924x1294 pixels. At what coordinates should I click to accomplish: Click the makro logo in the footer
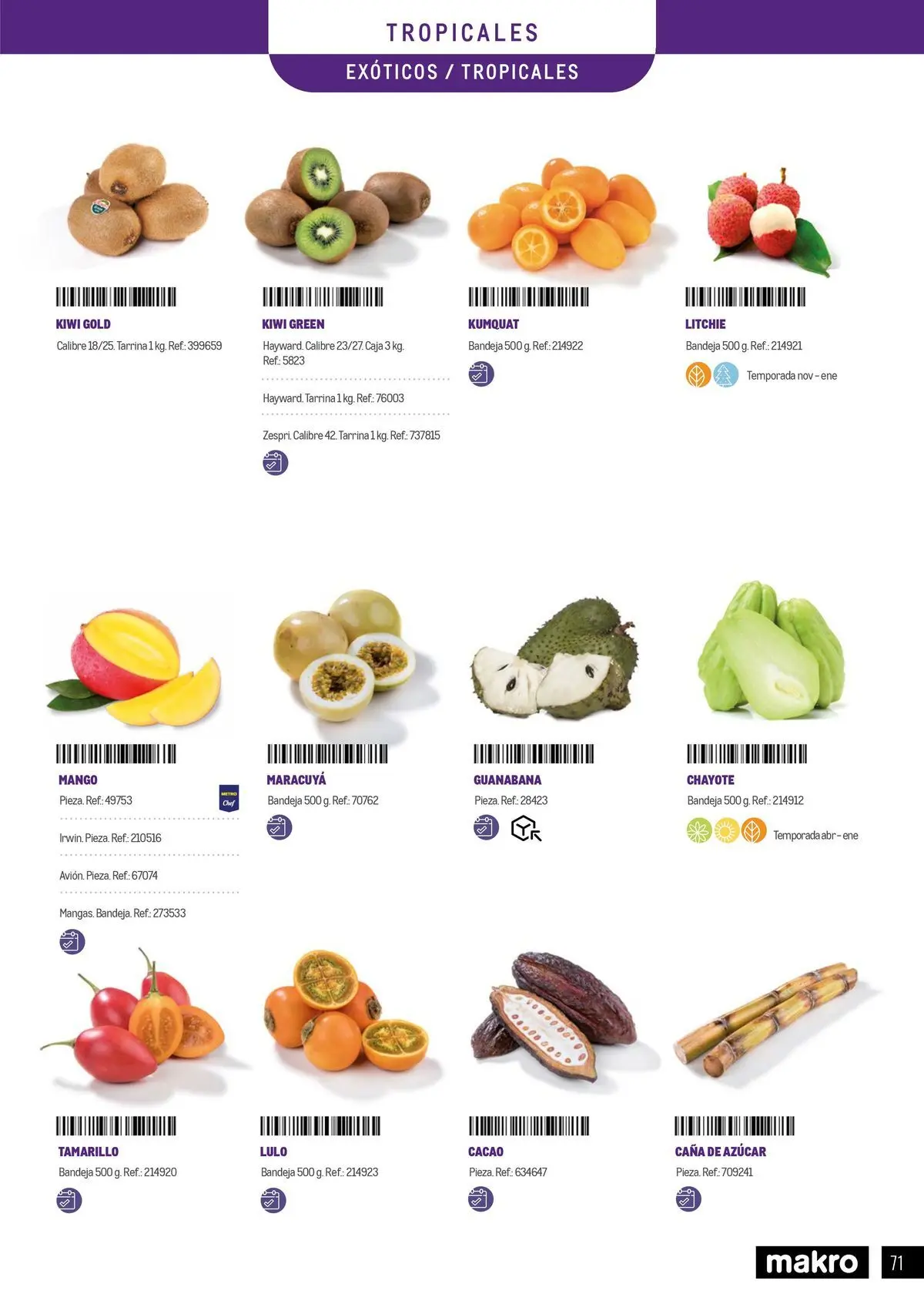point(812,1262)
